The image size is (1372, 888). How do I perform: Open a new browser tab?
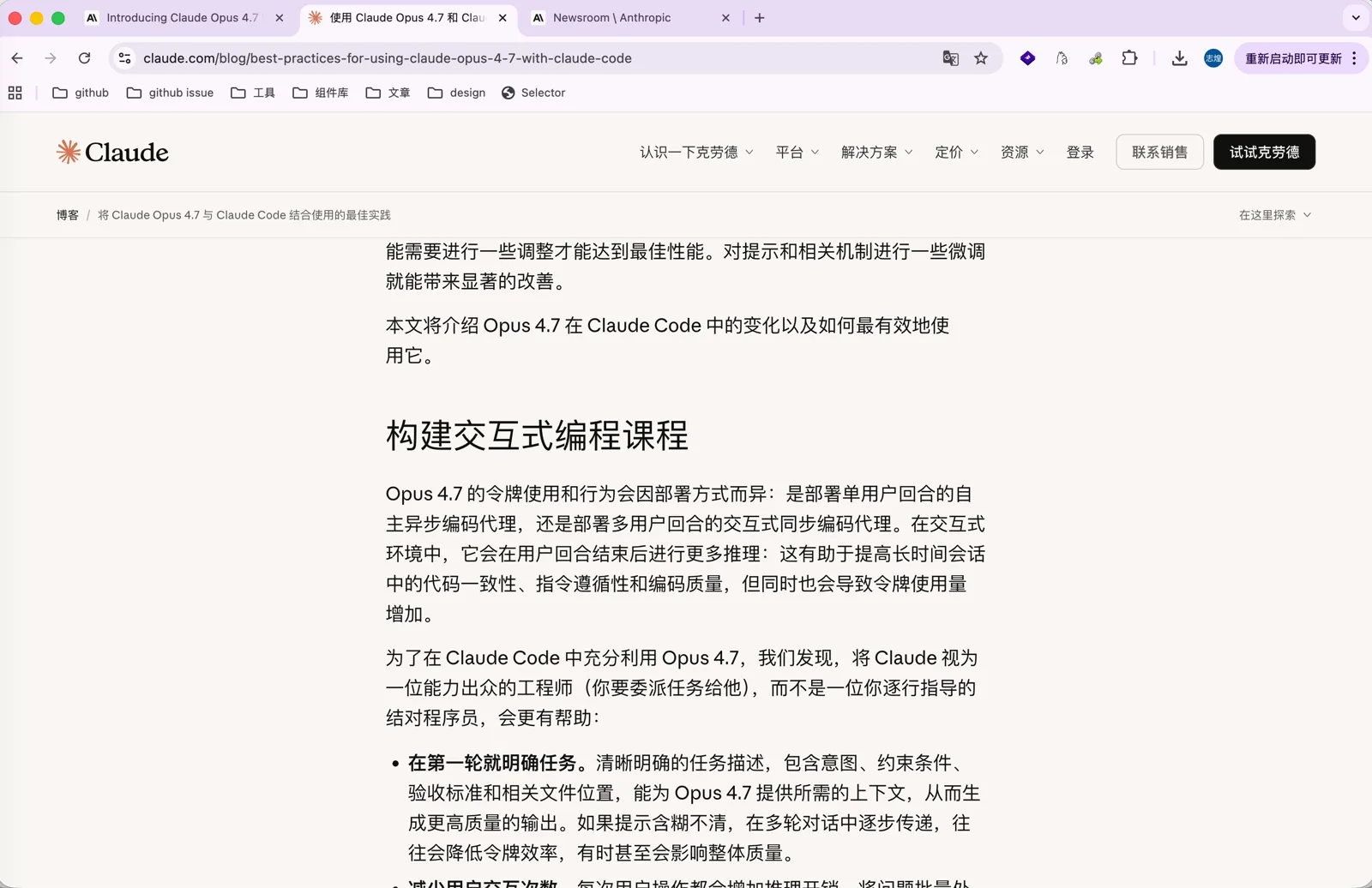point(759,18)
